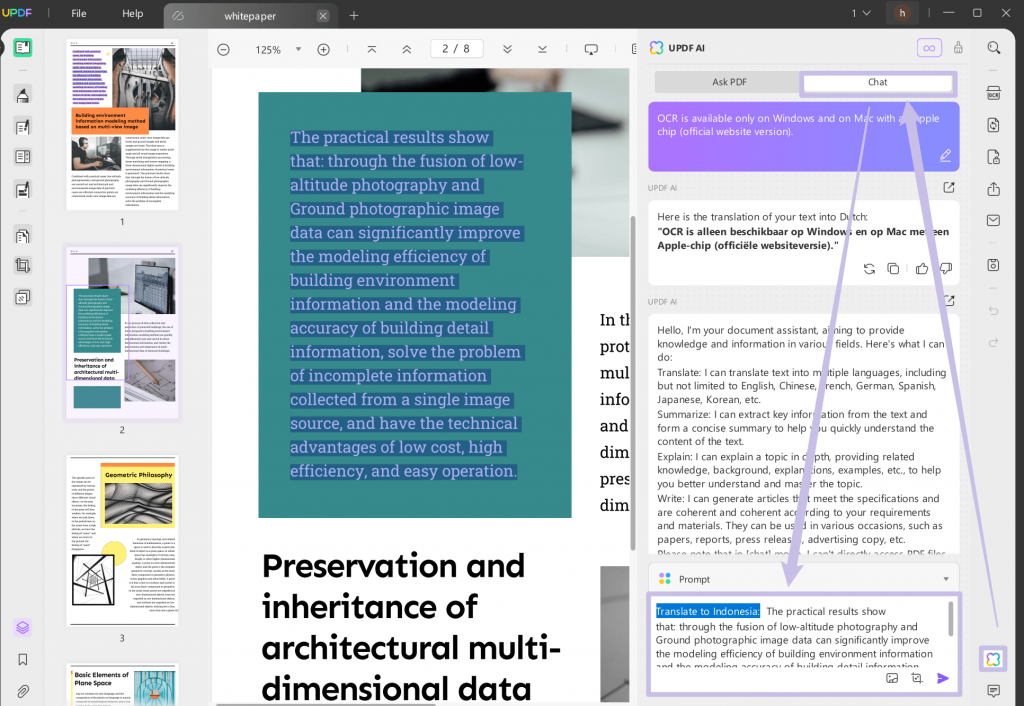This screenshot has height=706, width=1024.
Task: Go to the last page
Action: coord(542,50)
